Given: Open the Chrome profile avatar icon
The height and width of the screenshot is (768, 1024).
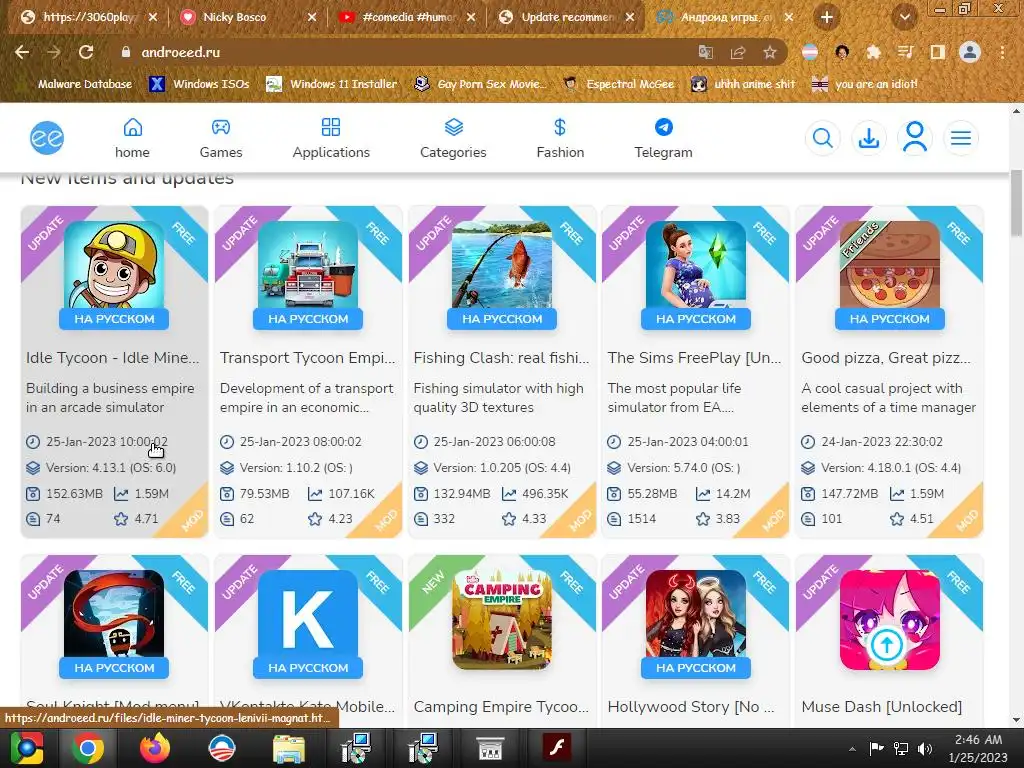Looking at the screenshot, I should 970,52.
